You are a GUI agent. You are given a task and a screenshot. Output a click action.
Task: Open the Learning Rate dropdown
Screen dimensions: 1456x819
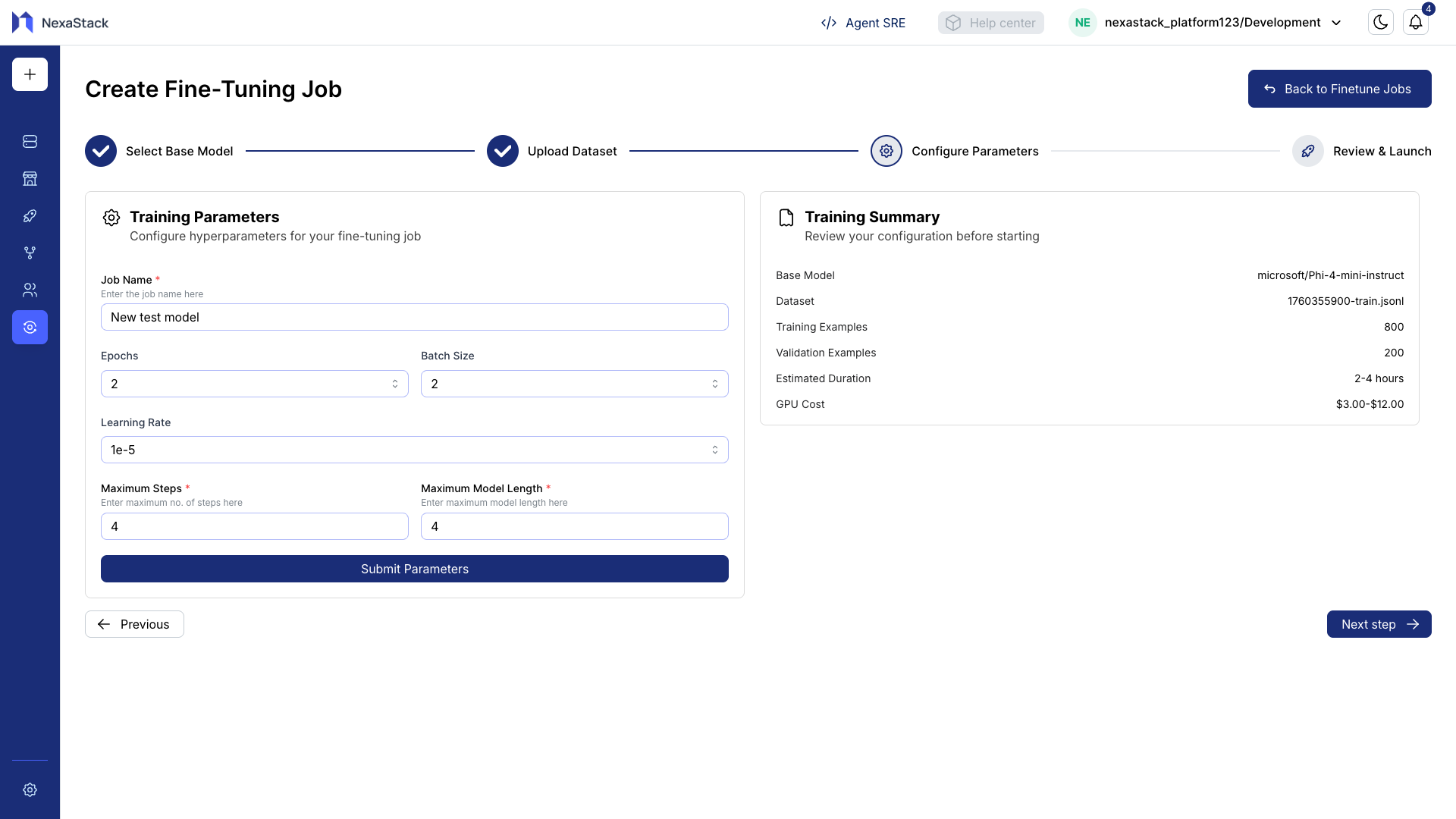tap(716, 449)
